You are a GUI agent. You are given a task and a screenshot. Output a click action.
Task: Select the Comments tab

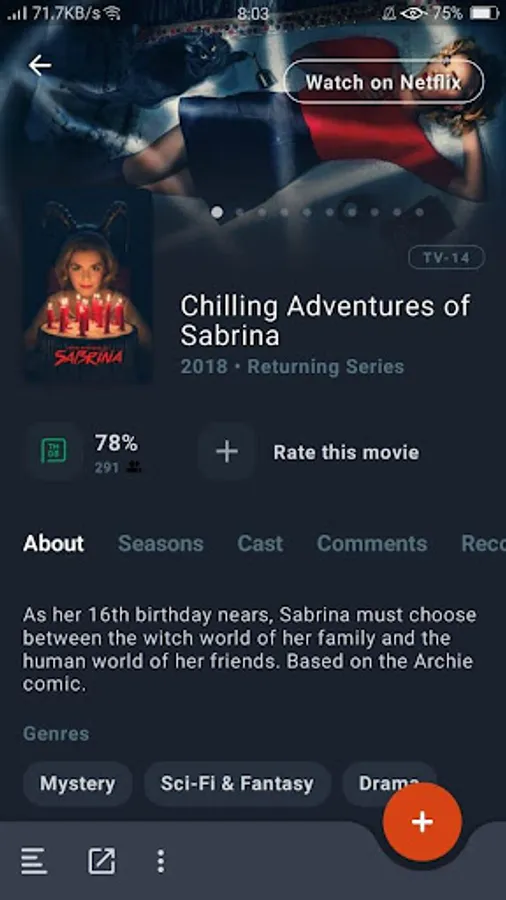point(372,543)
